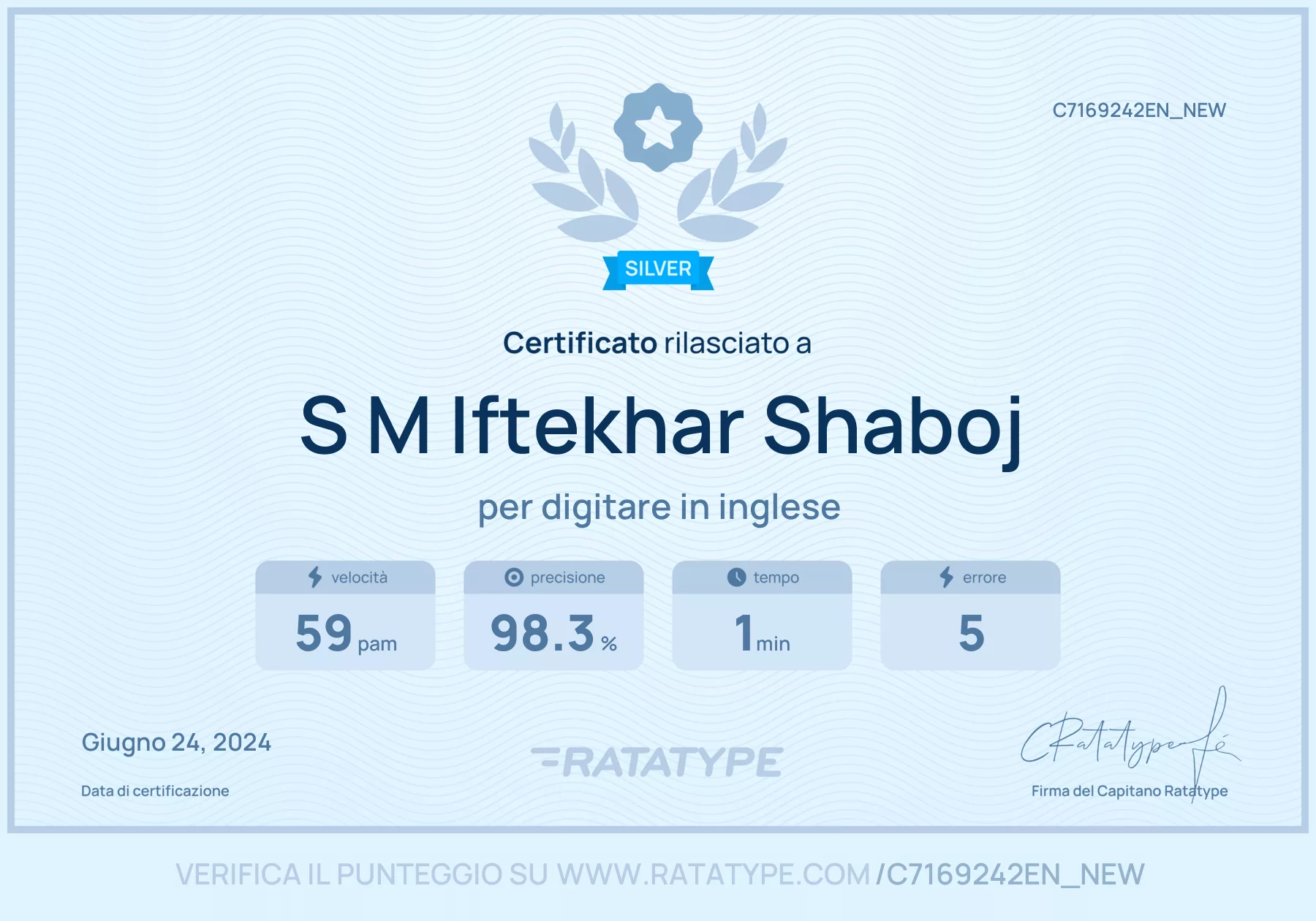Click the 59 pam speed value
The width and height of the screenshot is (1316, 921).
point(346,634)
